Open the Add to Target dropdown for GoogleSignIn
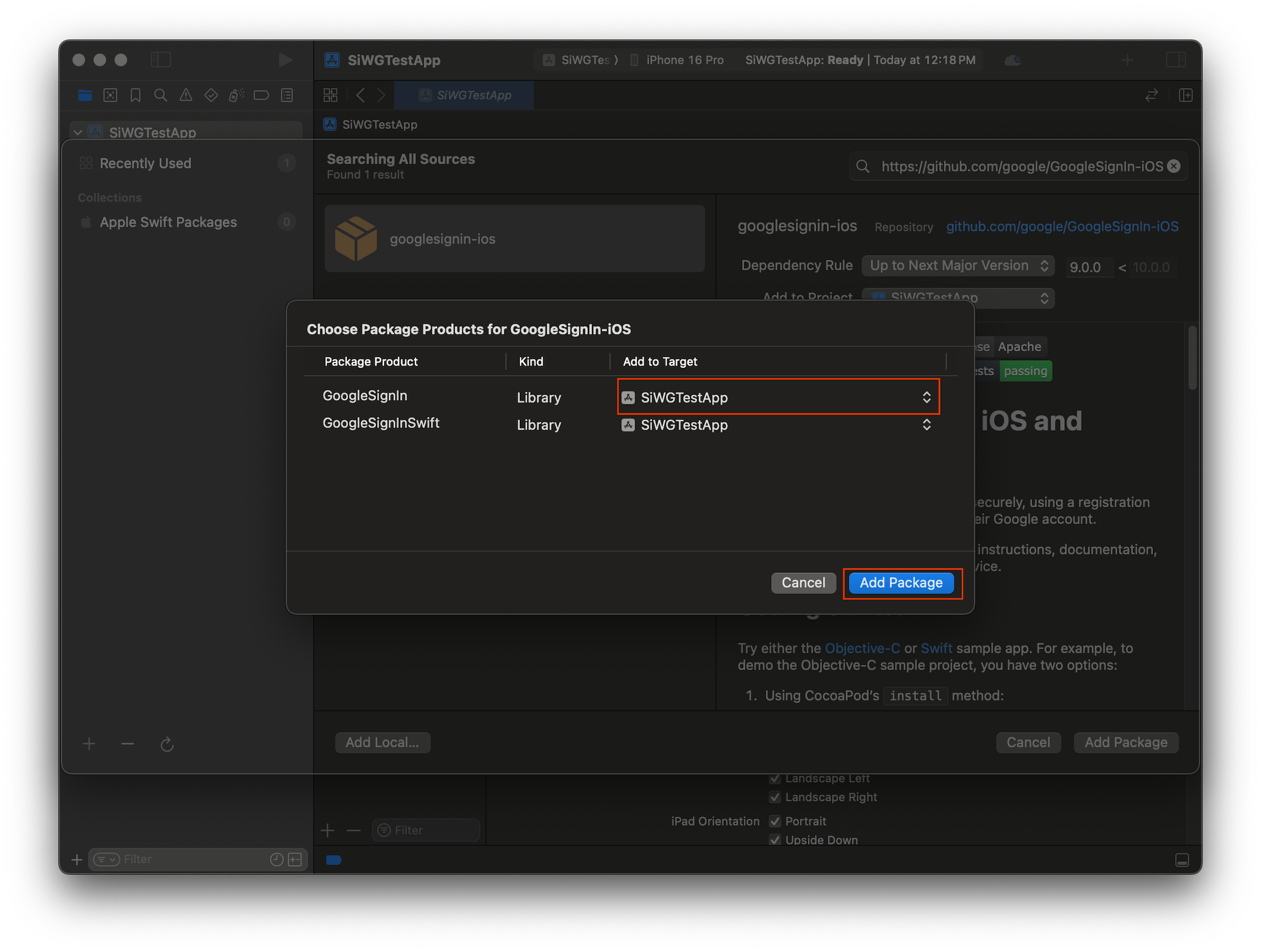Screen dimensions: 1261x952 tap(778, 397)
